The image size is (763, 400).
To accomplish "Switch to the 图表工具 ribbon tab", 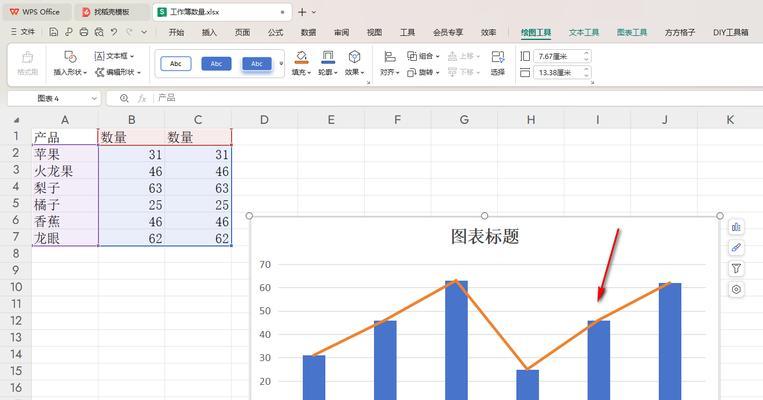I will pos(632,32).
